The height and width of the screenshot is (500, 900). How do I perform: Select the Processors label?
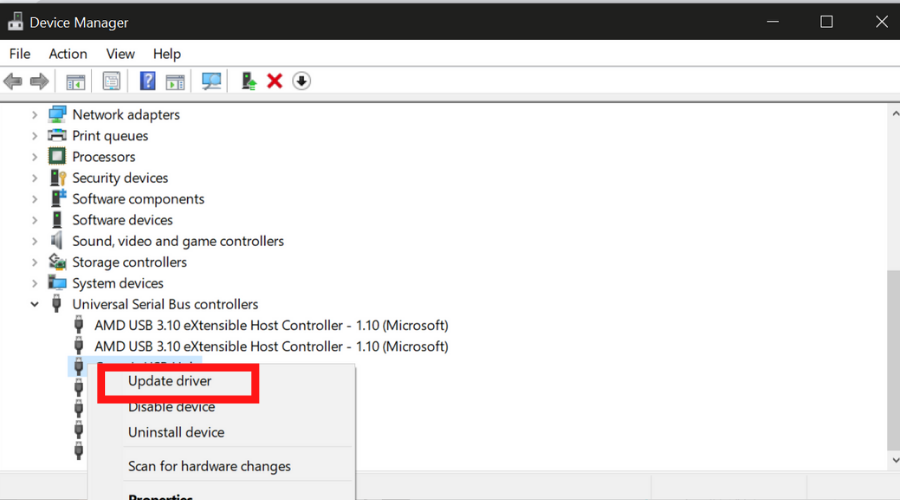tap(104, 157)
